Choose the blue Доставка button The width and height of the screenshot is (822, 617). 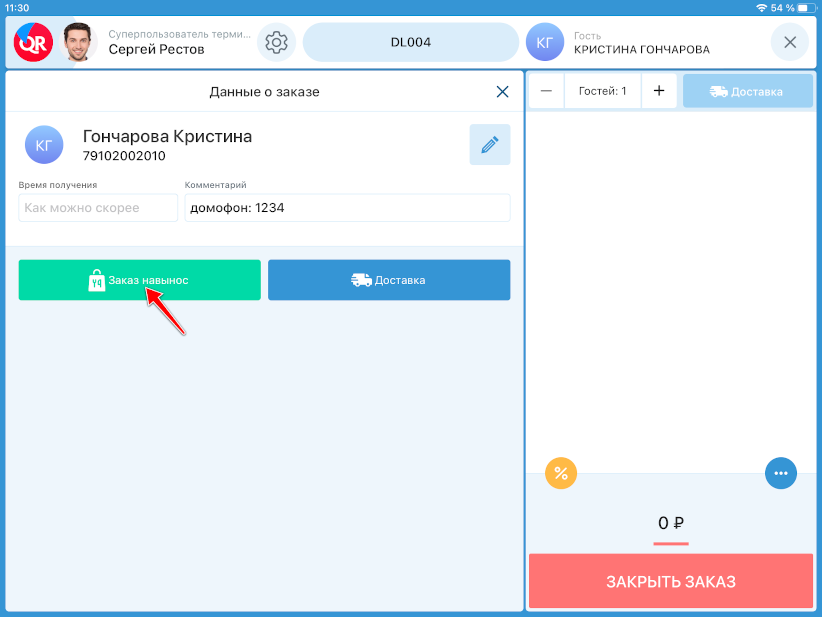[x=389, y=280]
